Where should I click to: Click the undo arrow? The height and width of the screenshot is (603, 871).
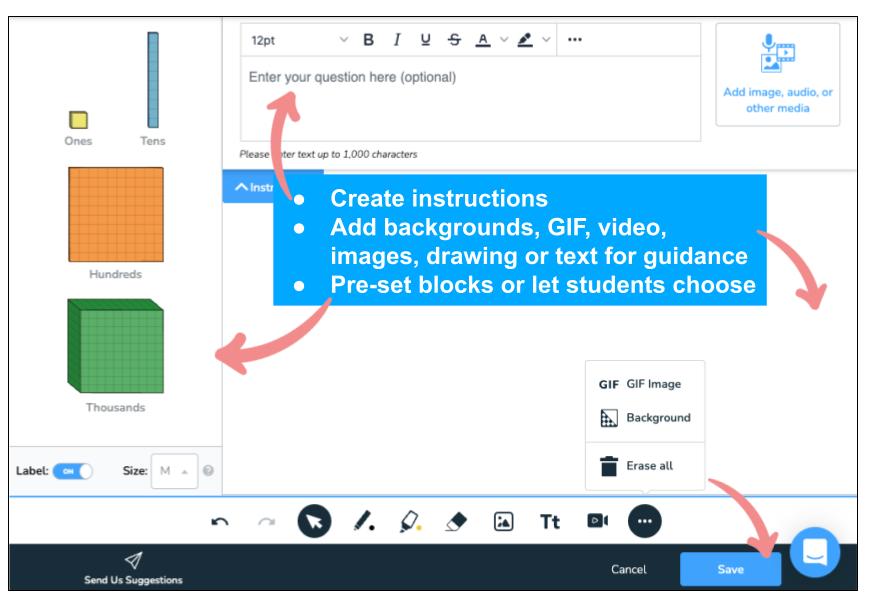coord(220,521)
